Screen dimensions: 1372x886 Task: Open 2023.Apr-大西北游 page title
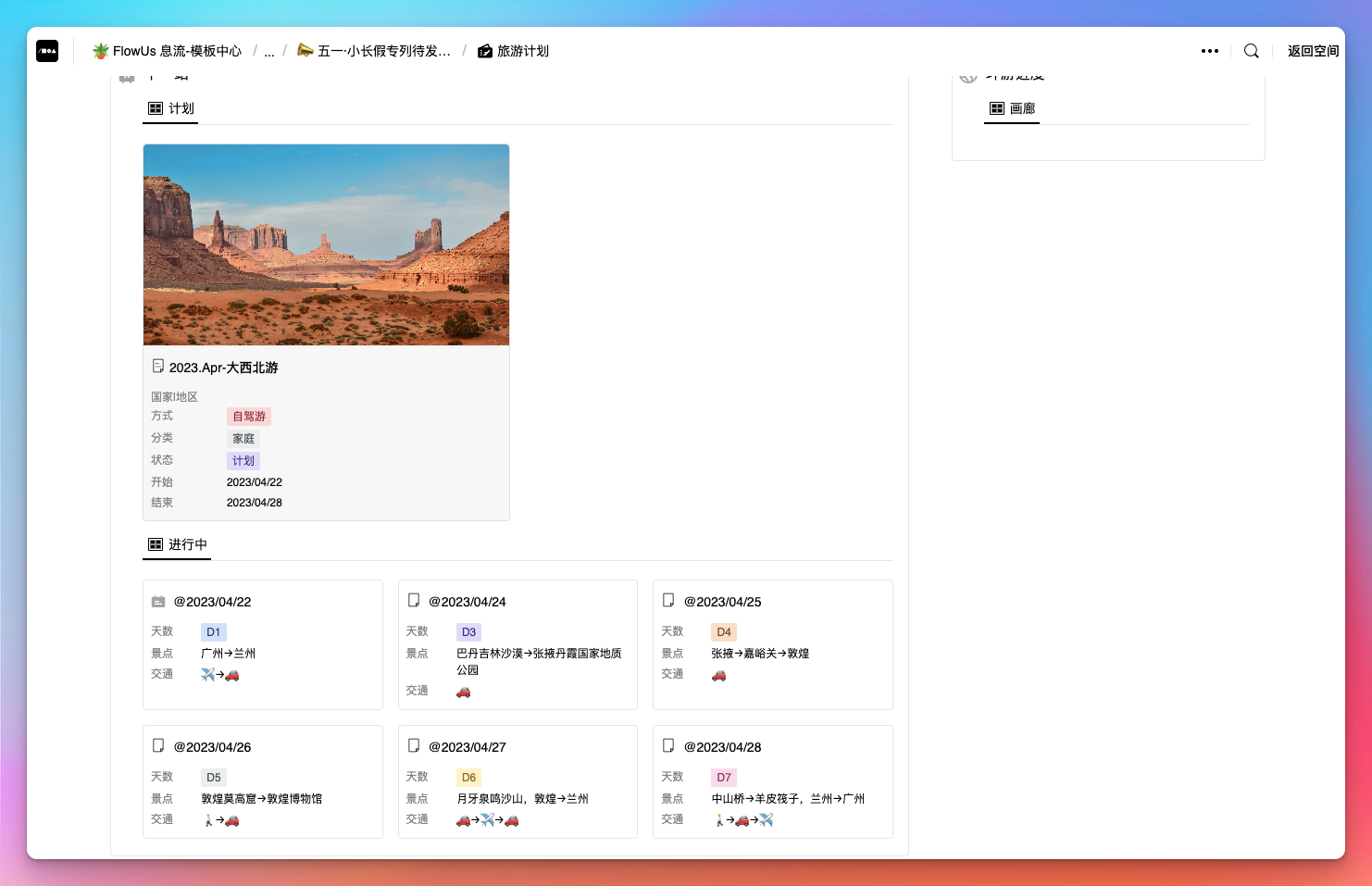pyautogui.click(x=223, y=368)
